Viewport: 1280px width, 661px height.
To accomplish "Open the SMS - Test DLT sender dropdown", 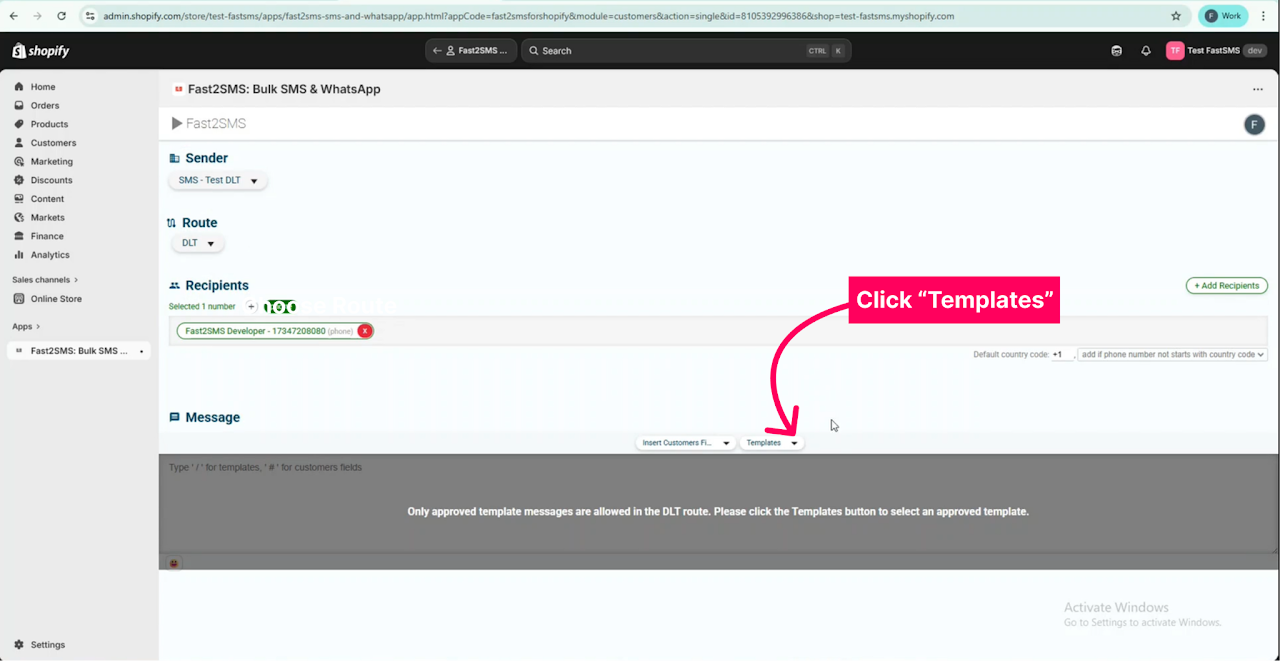I will 217,181.
